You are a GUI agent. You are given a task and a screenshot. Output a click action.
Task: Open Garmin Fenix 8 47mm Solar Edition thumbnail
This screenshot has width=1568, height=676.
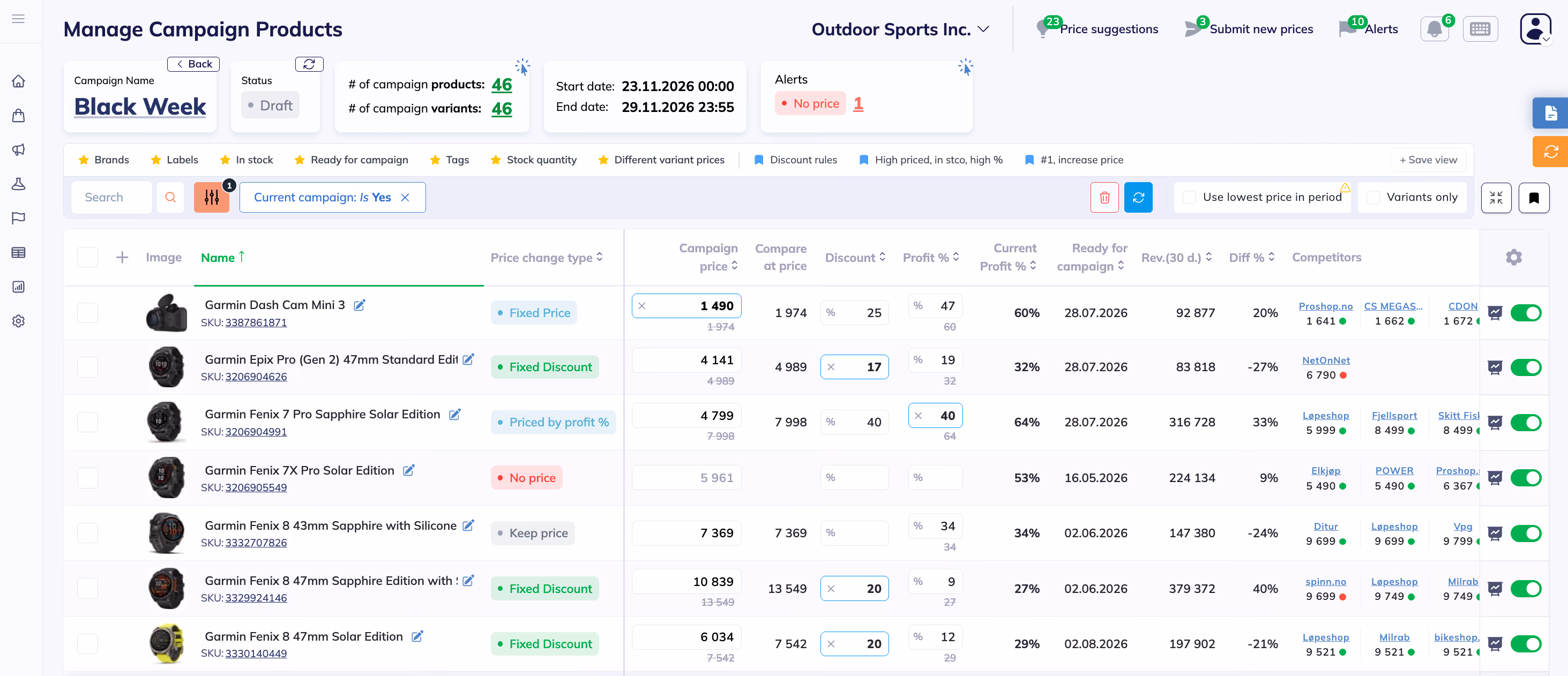(x=166, y=644)
